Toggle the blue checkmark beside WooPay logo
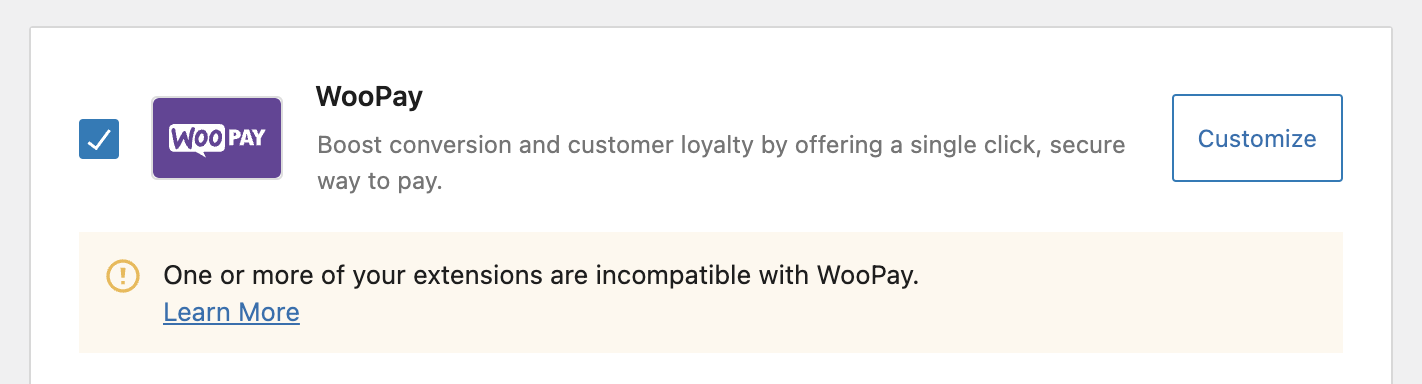This screenshot has width=1422, height=384. pos(99,139)
